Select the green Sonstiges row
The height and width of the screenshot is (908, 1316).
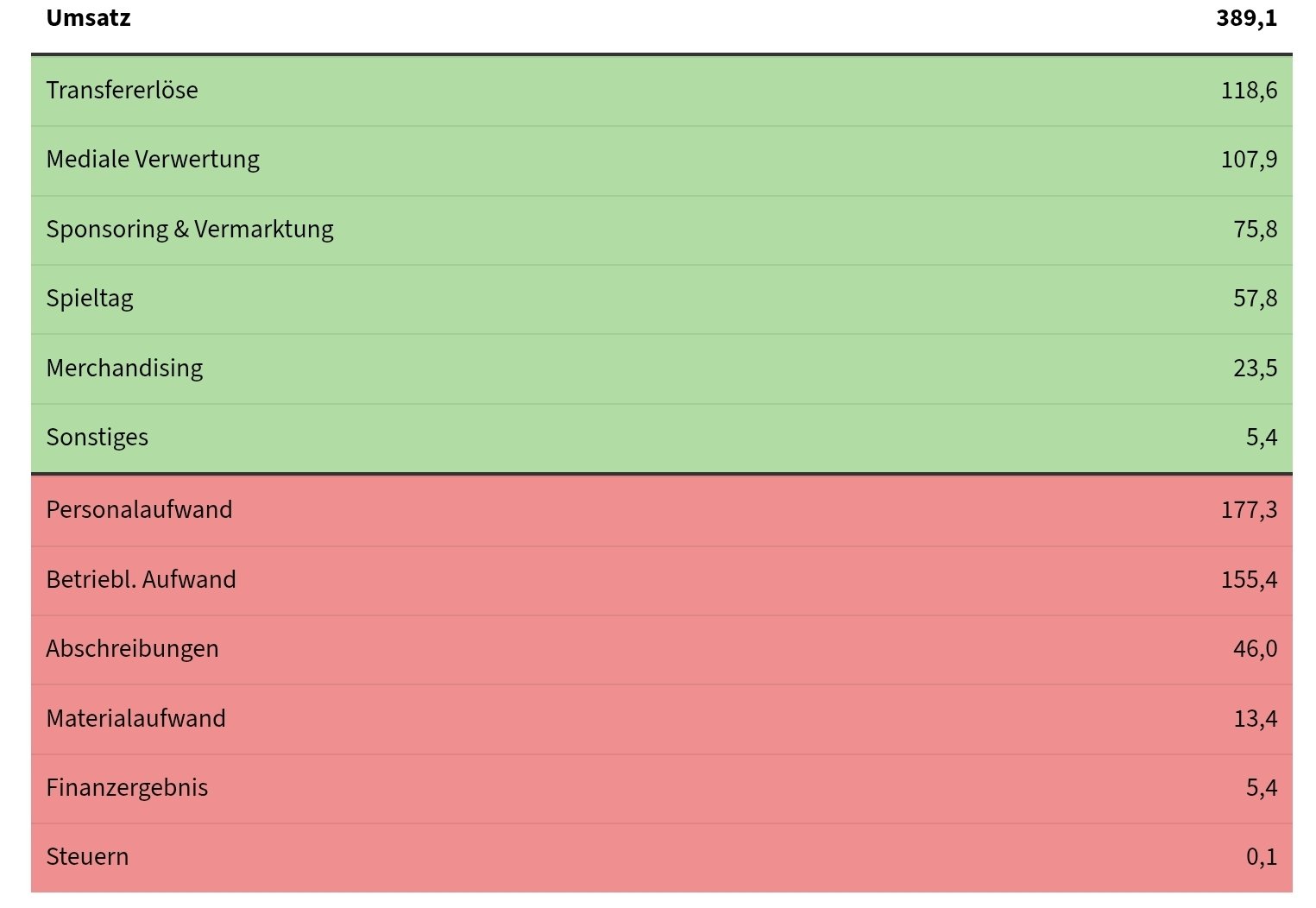coord(662,438)
